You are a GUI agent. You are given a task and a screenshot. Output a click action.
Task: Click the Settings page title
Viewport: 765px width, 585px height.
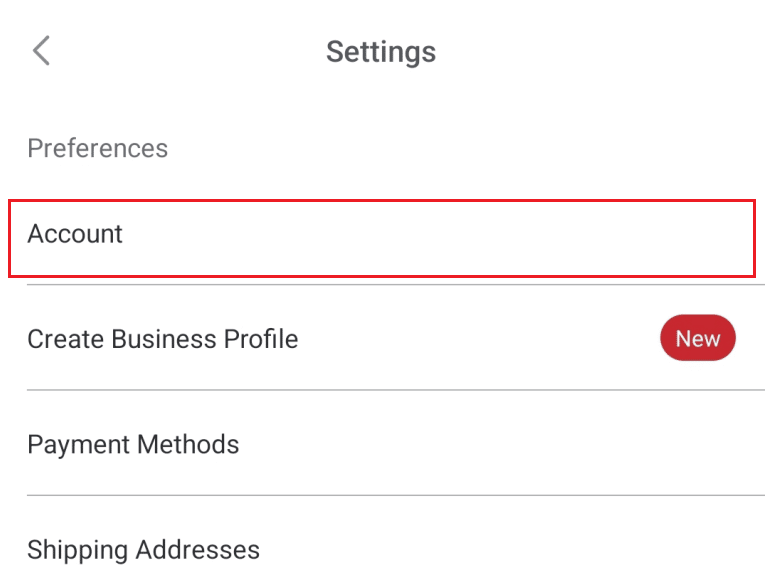[x=381, y=51]
